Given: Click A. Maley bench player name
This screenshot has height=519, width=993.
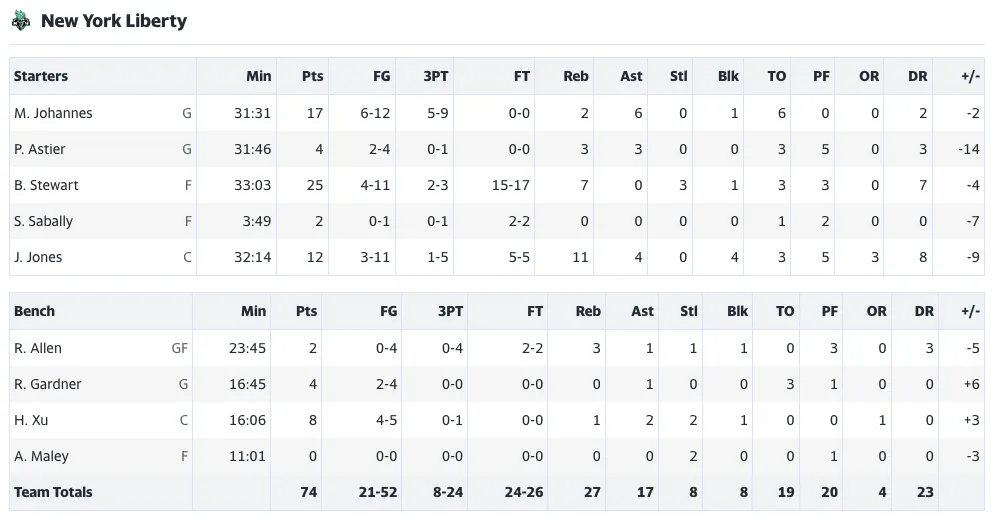Looking at the screenshot, I should (x=41, y=456).
